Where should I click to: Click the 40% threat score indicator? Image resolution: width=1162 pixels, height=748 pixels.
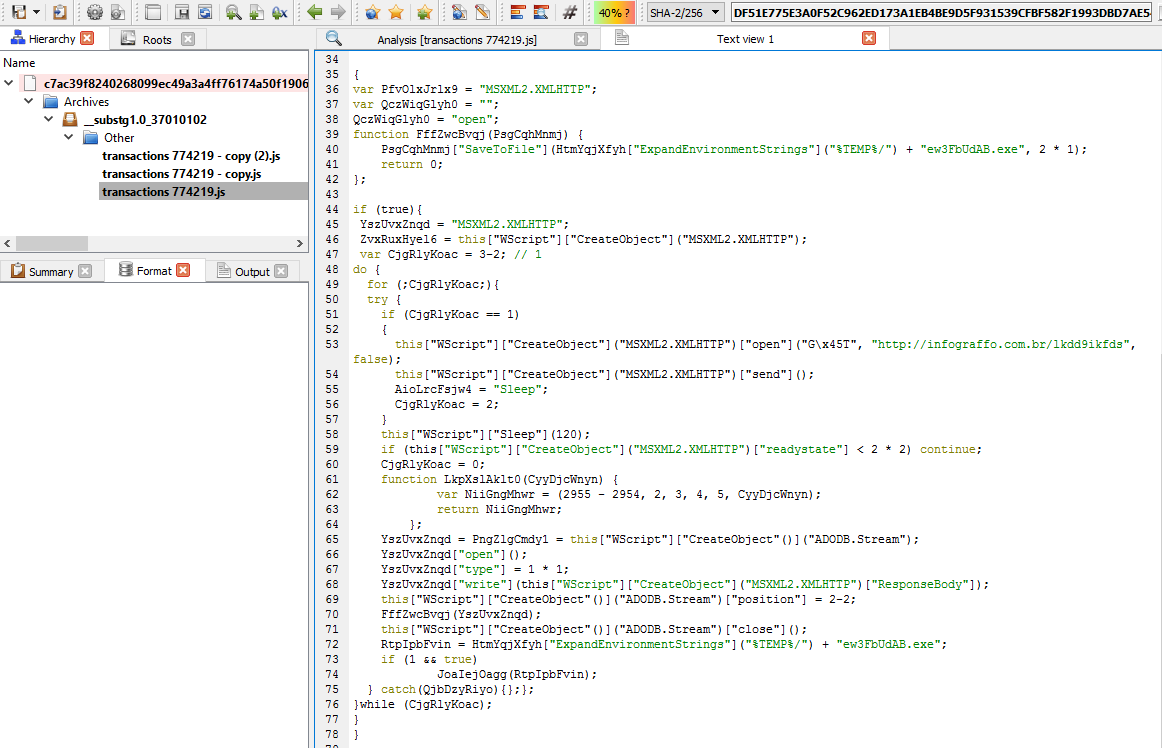click(614, 13)
